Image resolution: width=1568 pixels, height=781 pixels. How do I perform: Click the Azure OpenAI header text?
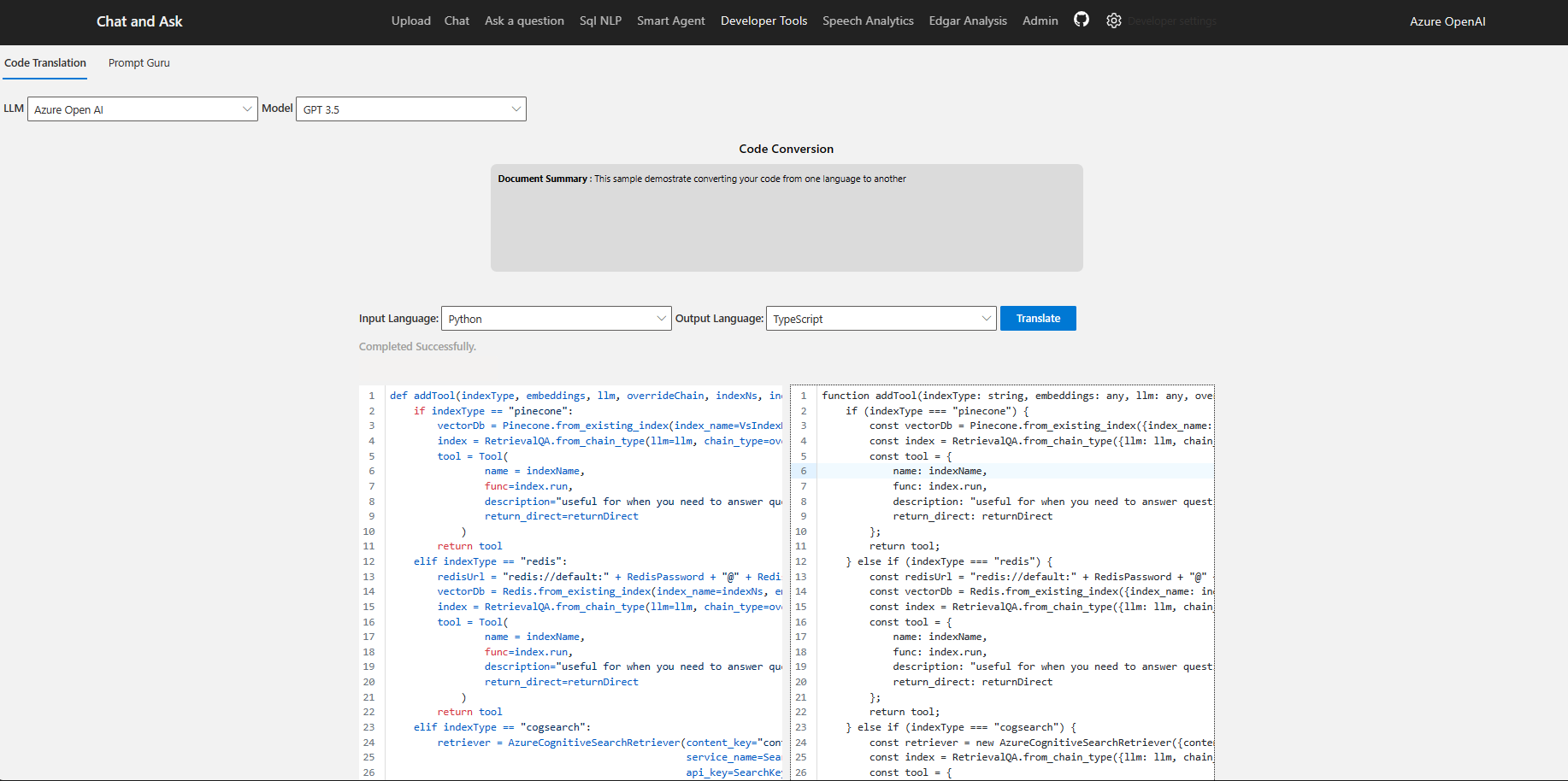tap(1447, 21)
